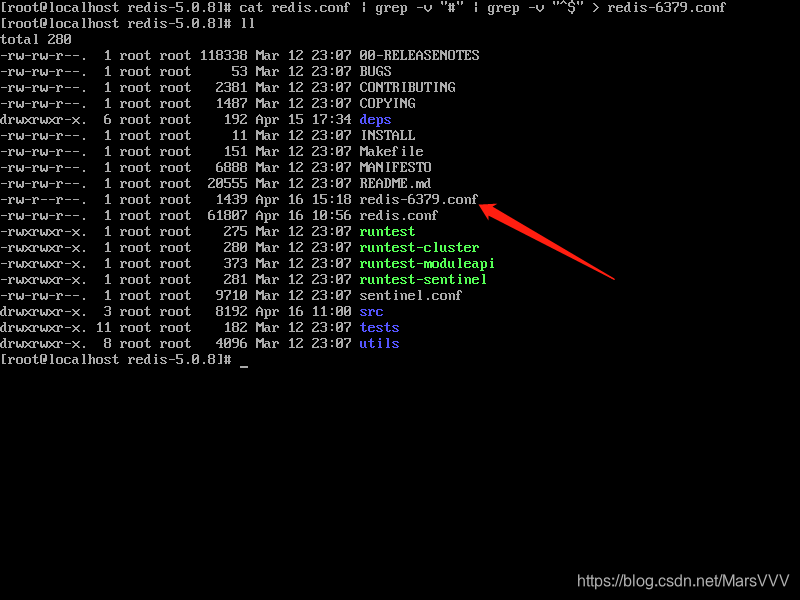Select the src directory name
Screen dimensions: 800x600
point(371,312)
